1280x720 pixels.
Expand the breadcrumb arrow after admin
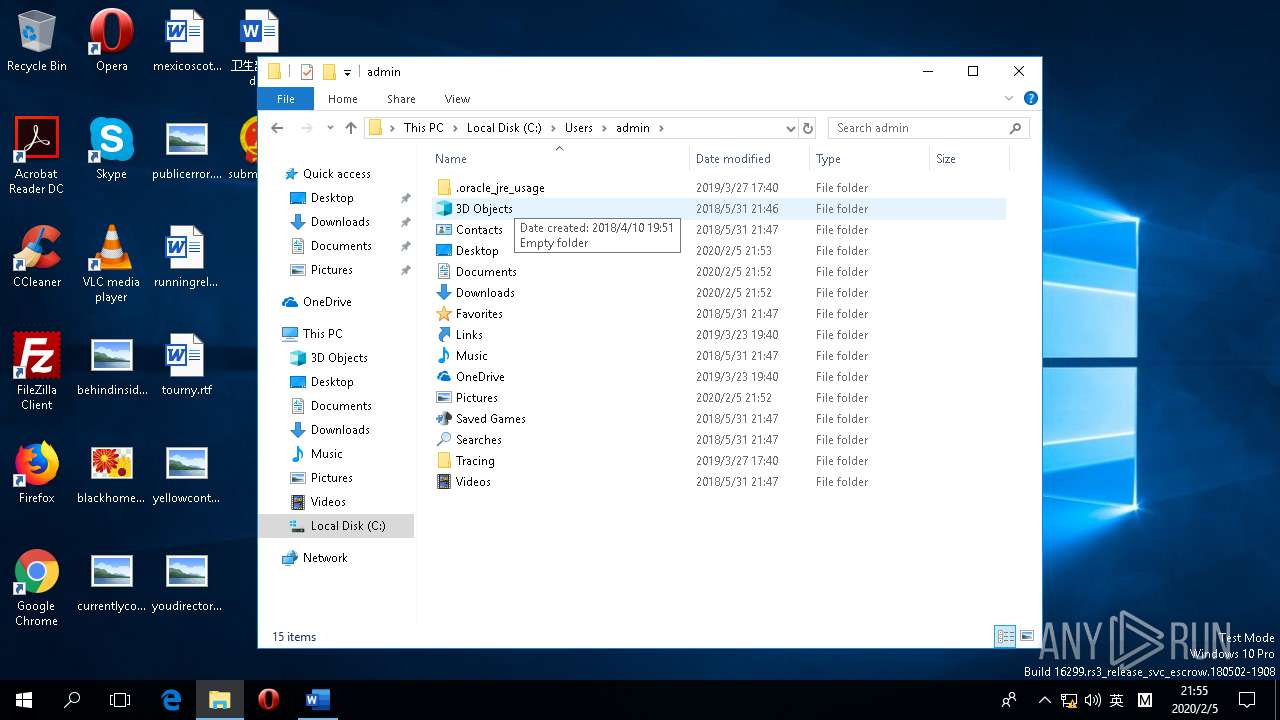661,128
